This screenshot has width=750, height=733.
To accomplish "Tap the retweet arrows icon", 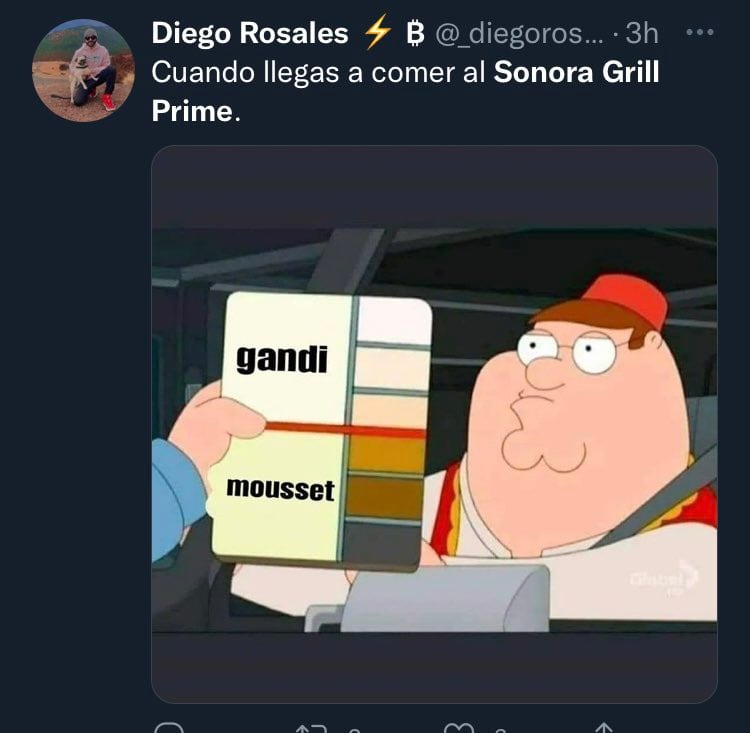I will pos(311,729).
